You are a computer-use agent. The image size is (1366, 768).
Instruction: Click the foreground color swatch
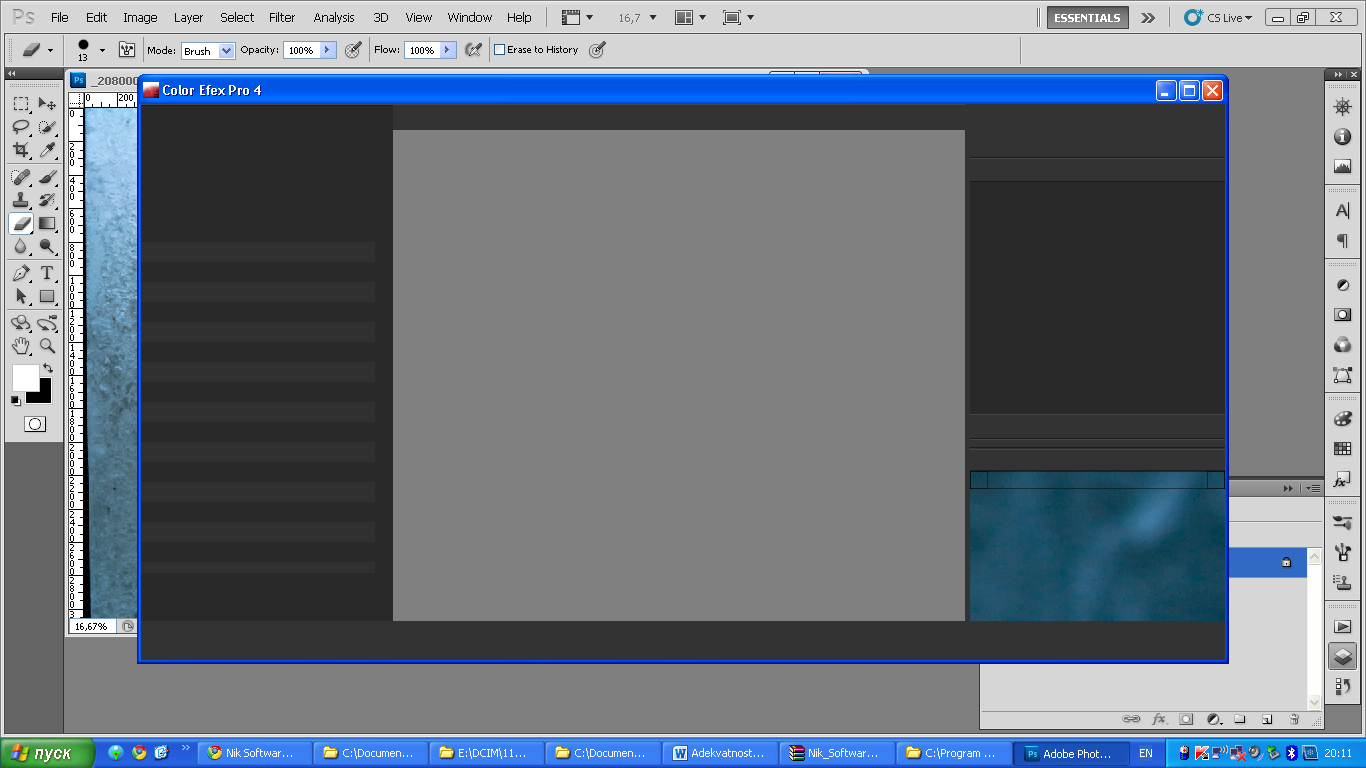pyautogui.click(x=25, y=377)
